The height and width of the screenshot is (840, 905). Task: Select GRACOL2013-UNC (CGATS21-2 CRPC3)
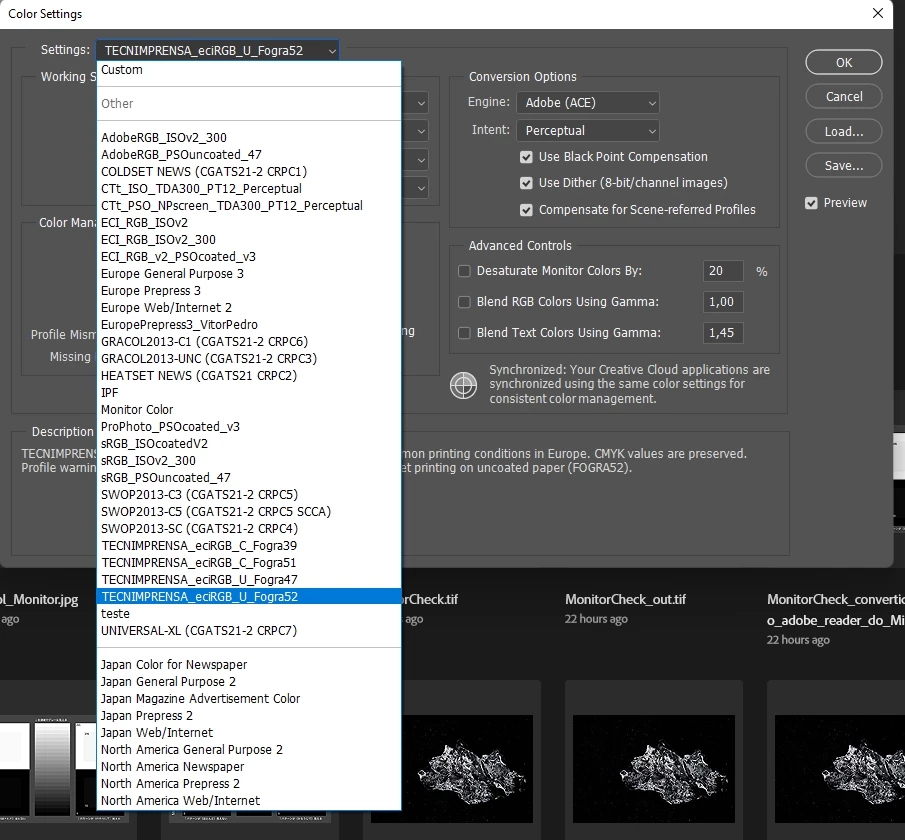click(x=249, y=359)
